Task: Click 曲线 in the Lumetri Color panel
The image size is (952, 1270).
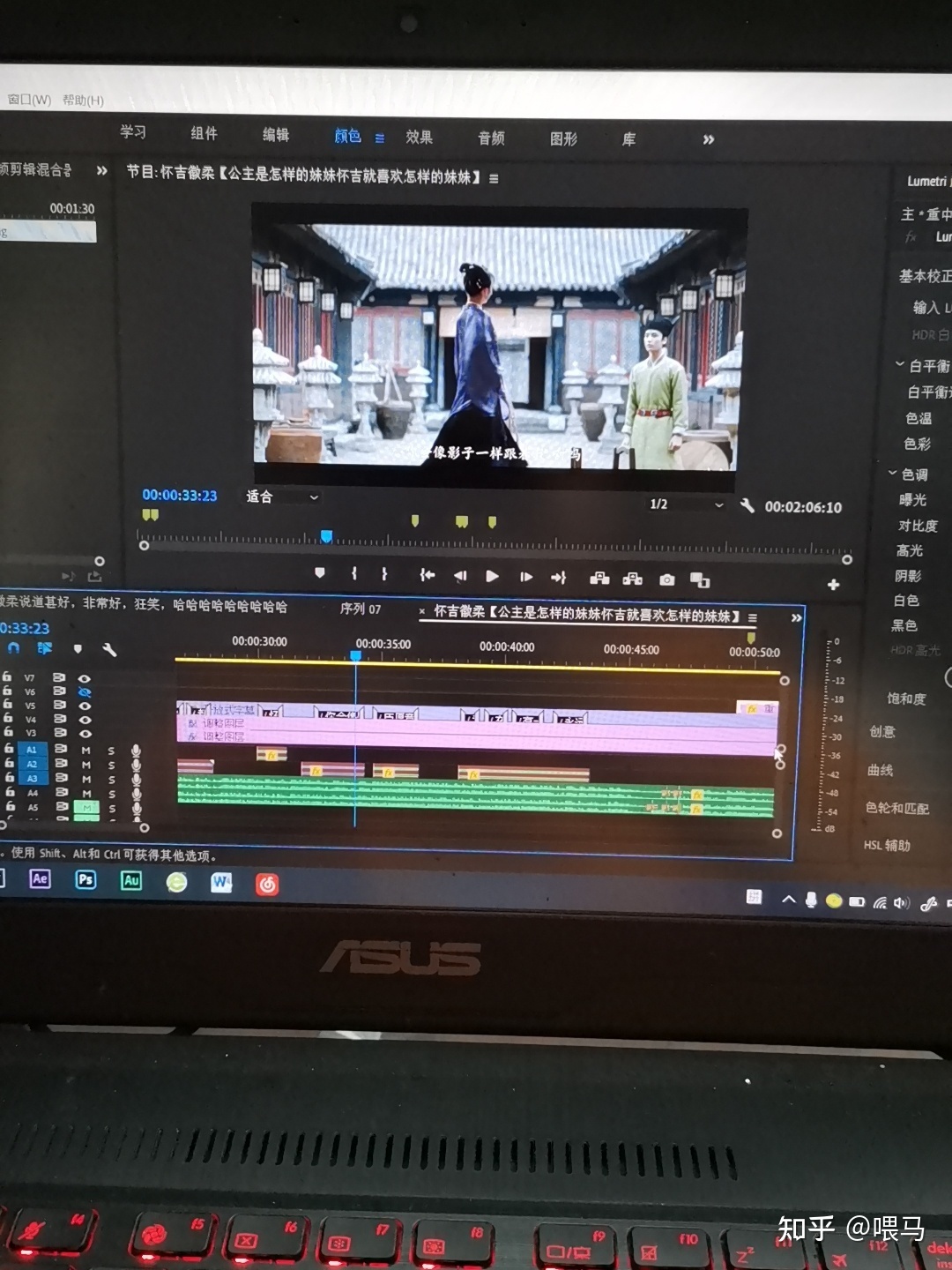Action: [x=881, y=771]
